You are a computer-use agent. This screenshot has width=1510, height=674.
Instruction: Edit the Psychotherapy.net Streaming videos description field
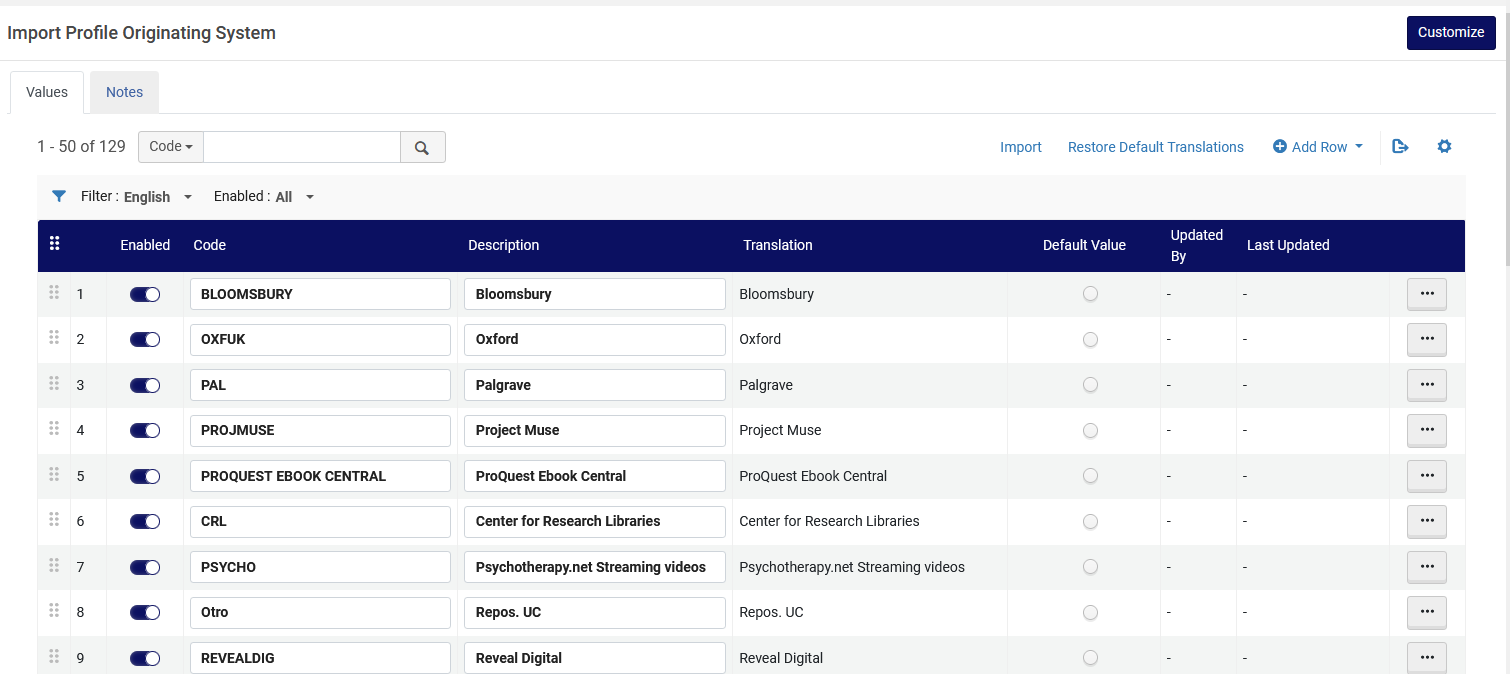point(595,567)
